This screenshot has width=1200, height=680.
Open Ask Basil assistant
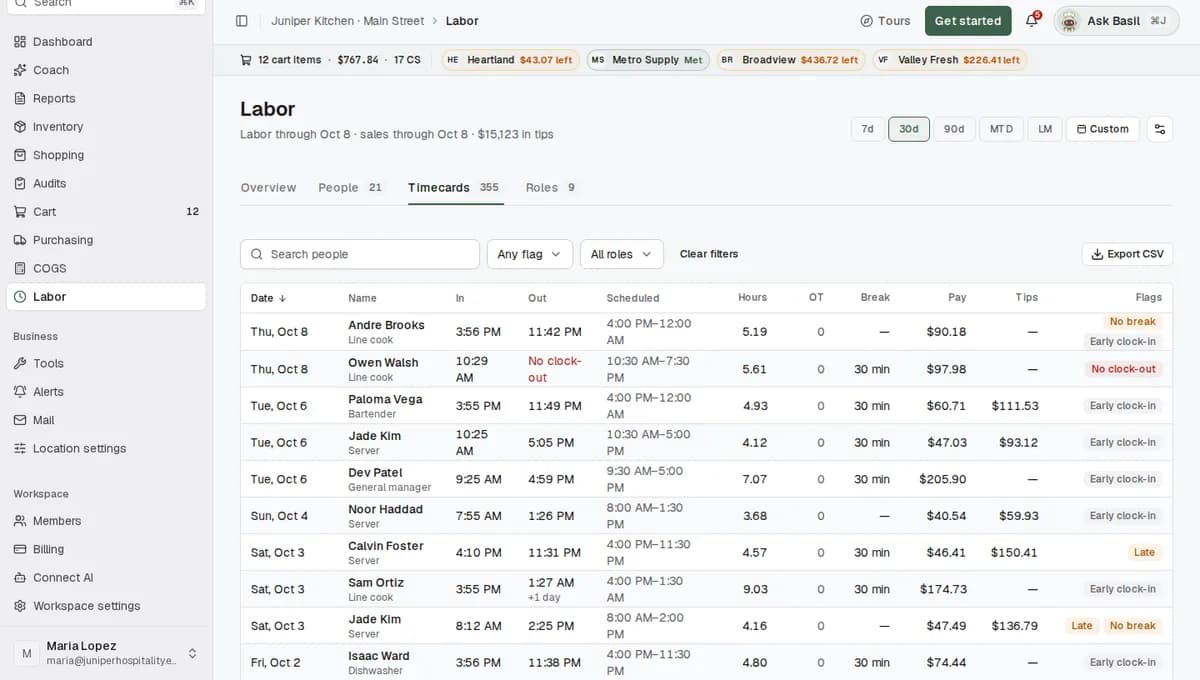coord(1116,21)
